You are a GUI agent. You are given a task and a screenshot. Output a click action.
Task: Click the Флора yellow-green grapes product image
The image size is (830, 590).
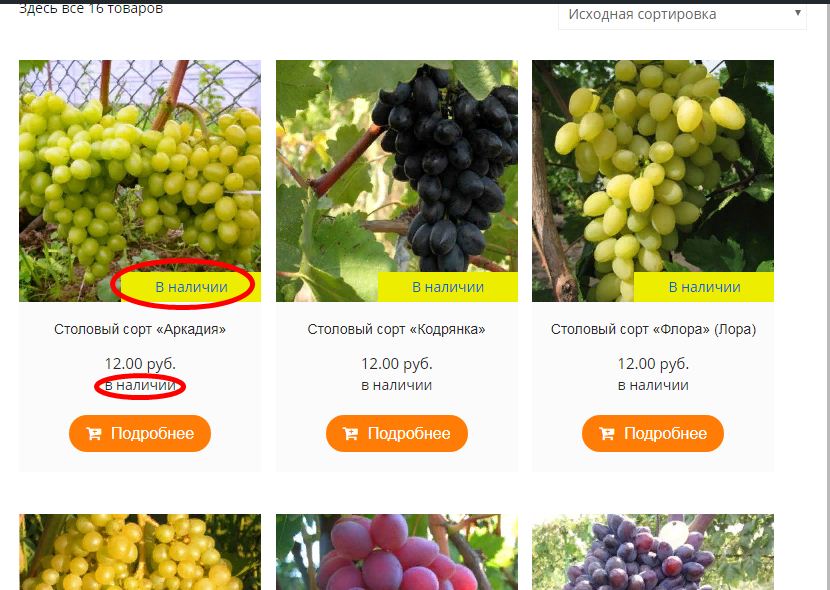point(653,181)
